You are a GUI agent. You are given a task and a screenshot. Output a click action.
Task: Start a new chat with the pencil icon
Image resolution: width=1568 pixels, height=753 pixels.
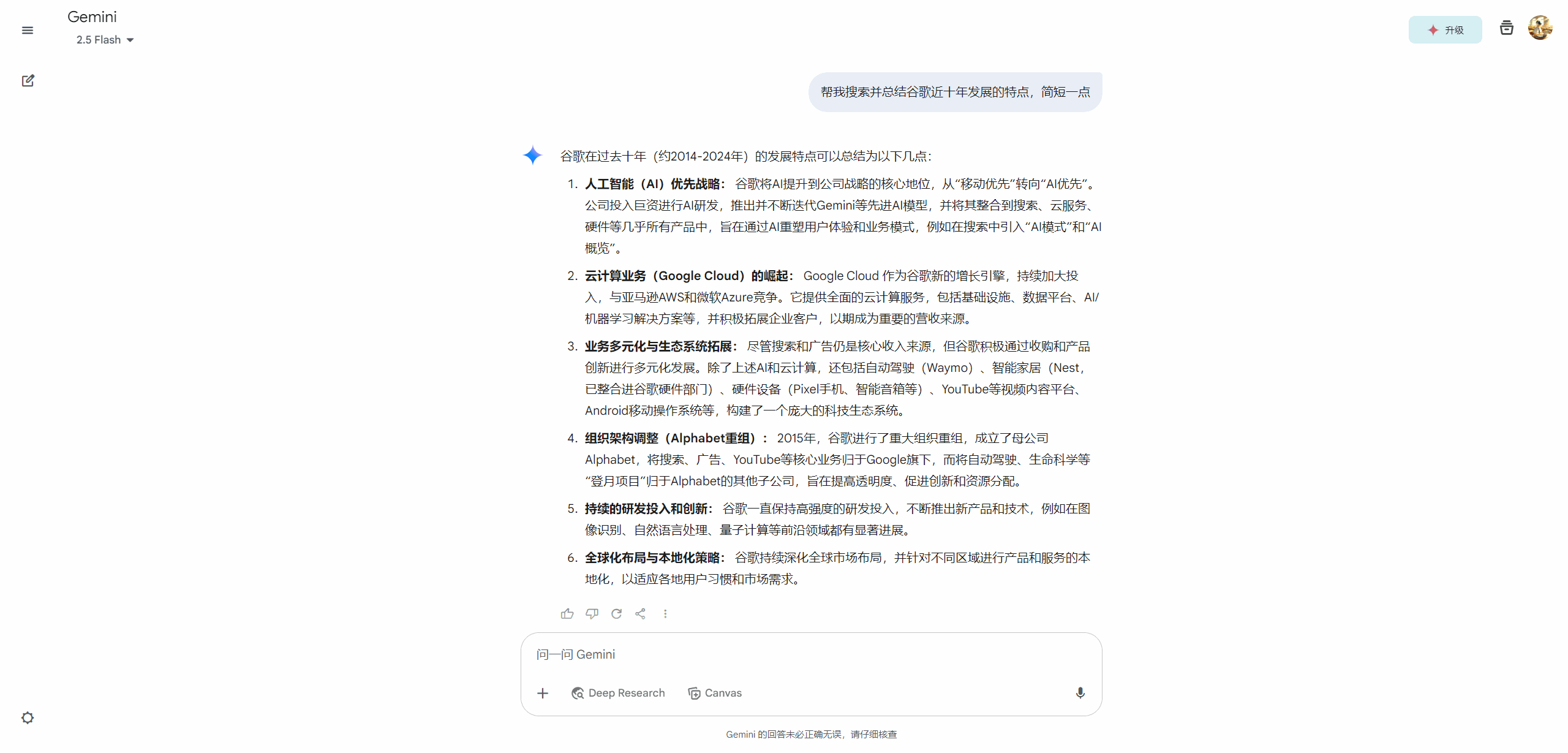[28, 81]
